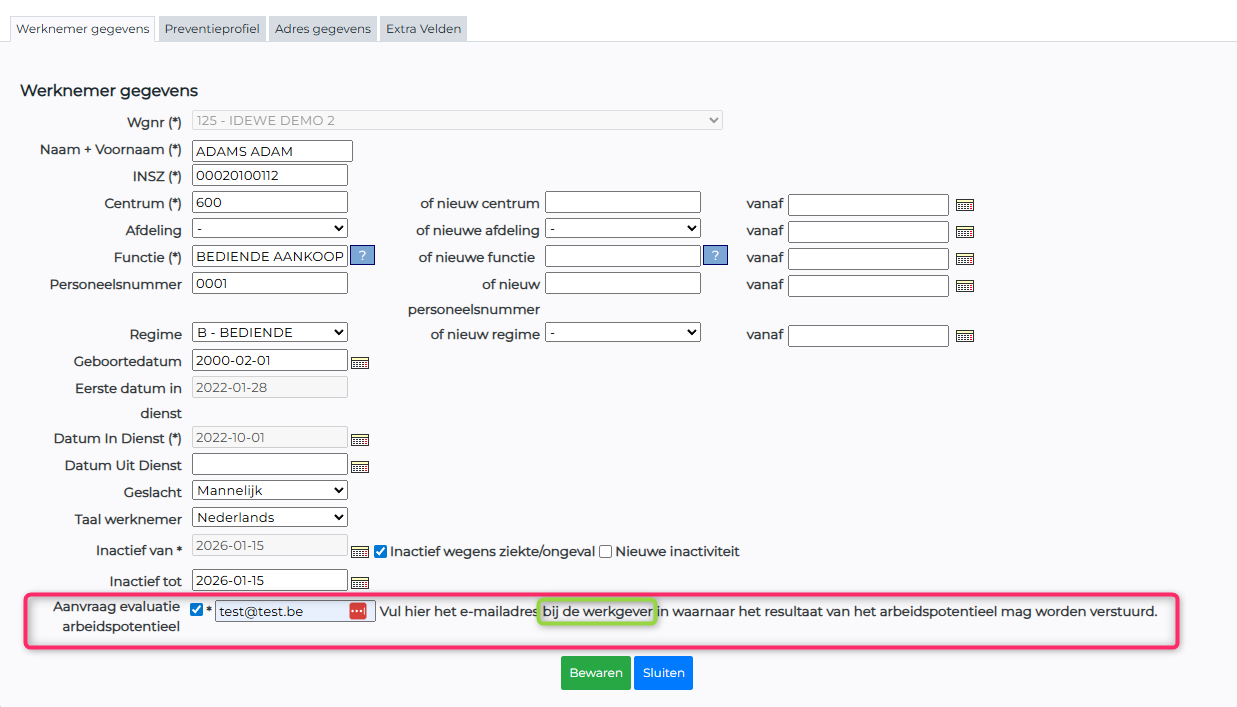Open calendar next to Geboortedatum field
Viewport: 1237px width, 707px height.
(360, 362)
